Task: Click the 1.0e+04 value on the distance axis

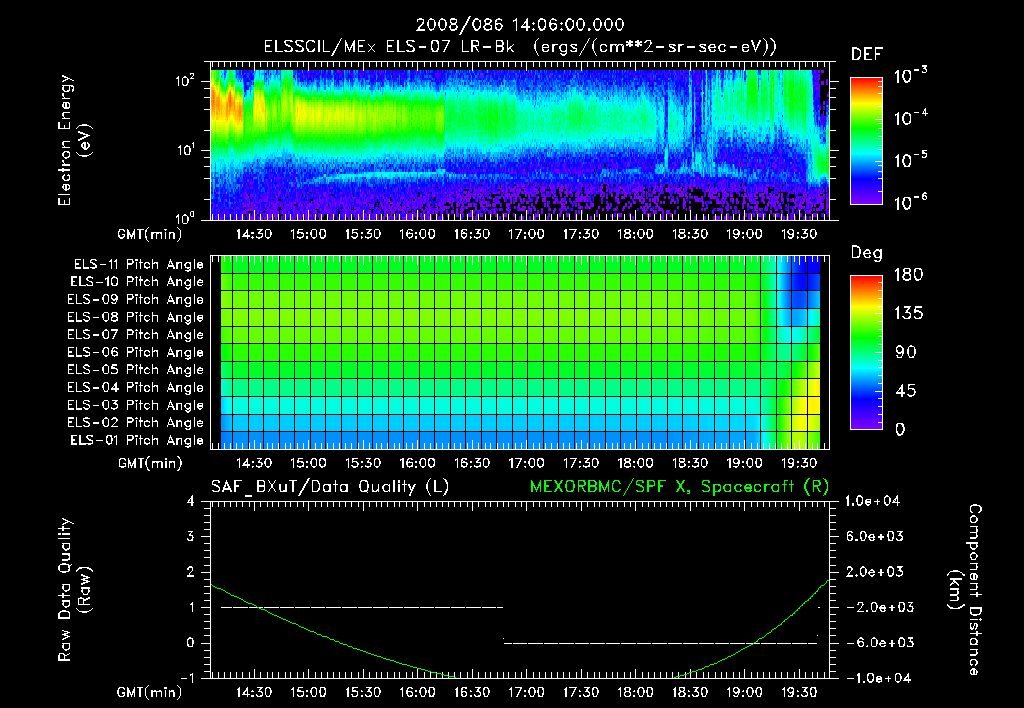Action: [x=872, y=501]
